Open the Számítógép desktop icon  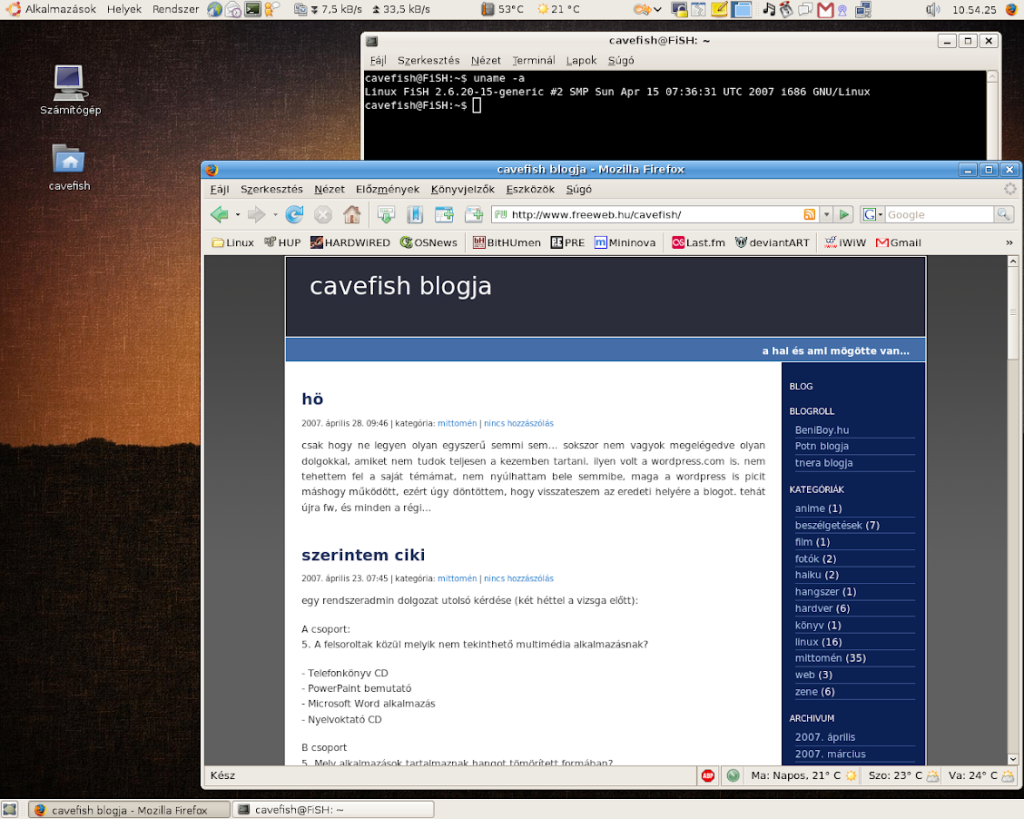tap(69, 84)
